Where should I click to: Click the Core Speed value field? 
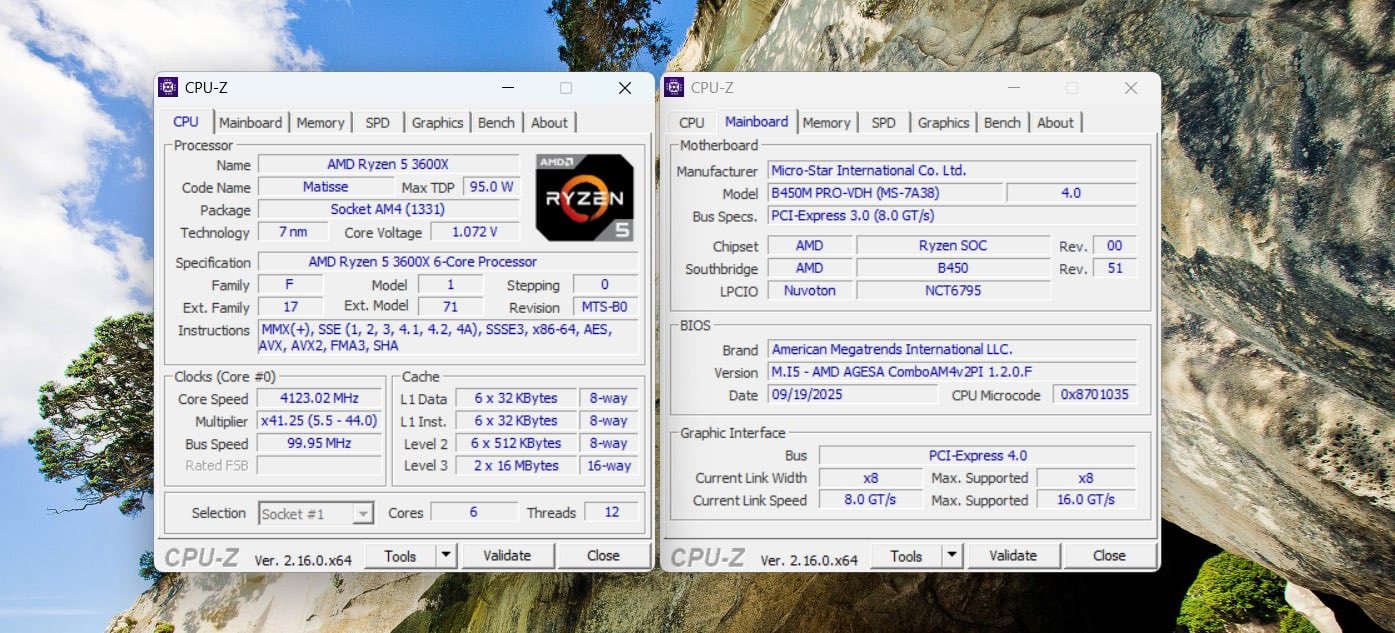coord(319,399)
